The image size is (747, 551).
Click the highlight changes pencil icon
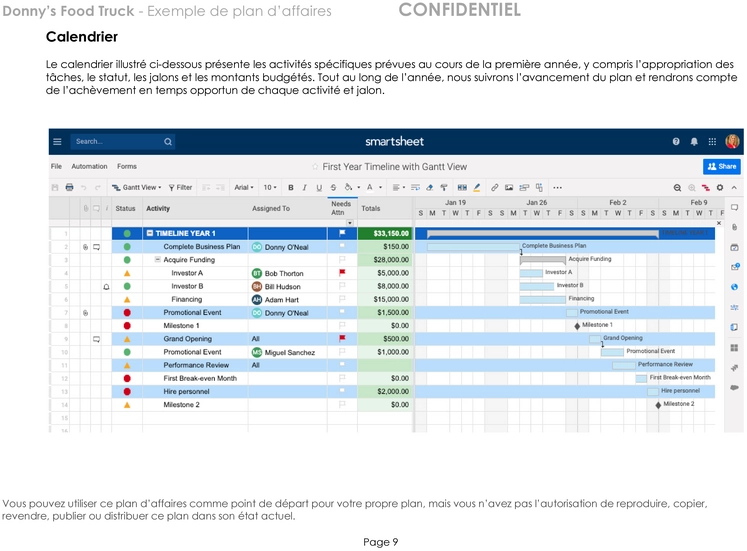click(477, 188)
